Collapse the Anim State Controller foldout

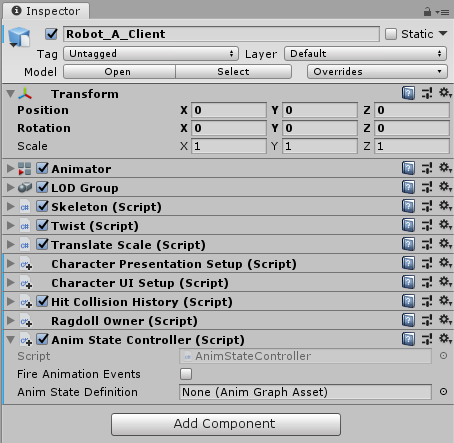point(11,340)
